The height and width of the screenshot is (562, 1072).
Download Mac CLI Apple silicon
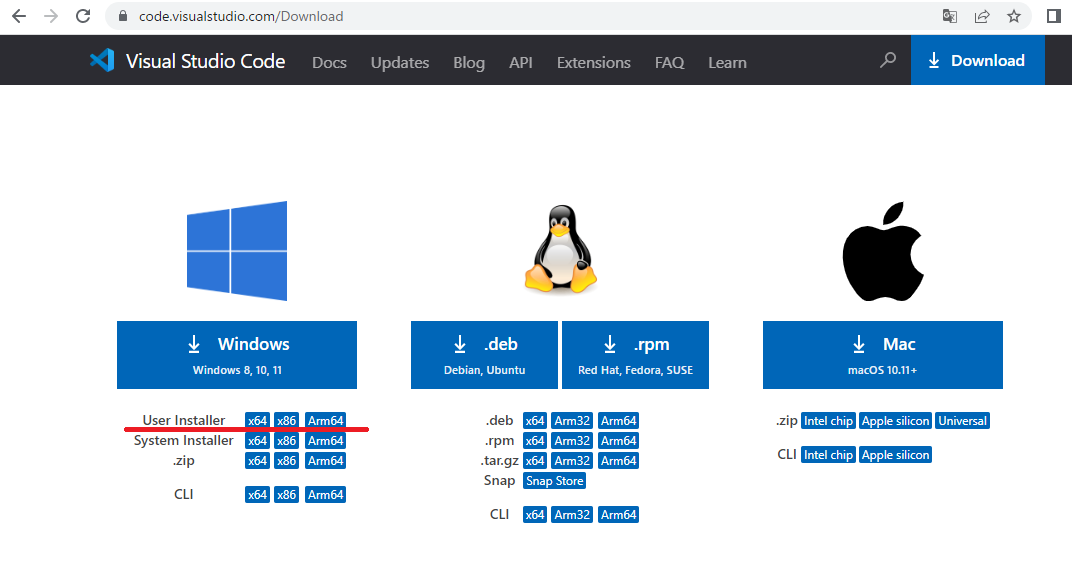[896, 455]
